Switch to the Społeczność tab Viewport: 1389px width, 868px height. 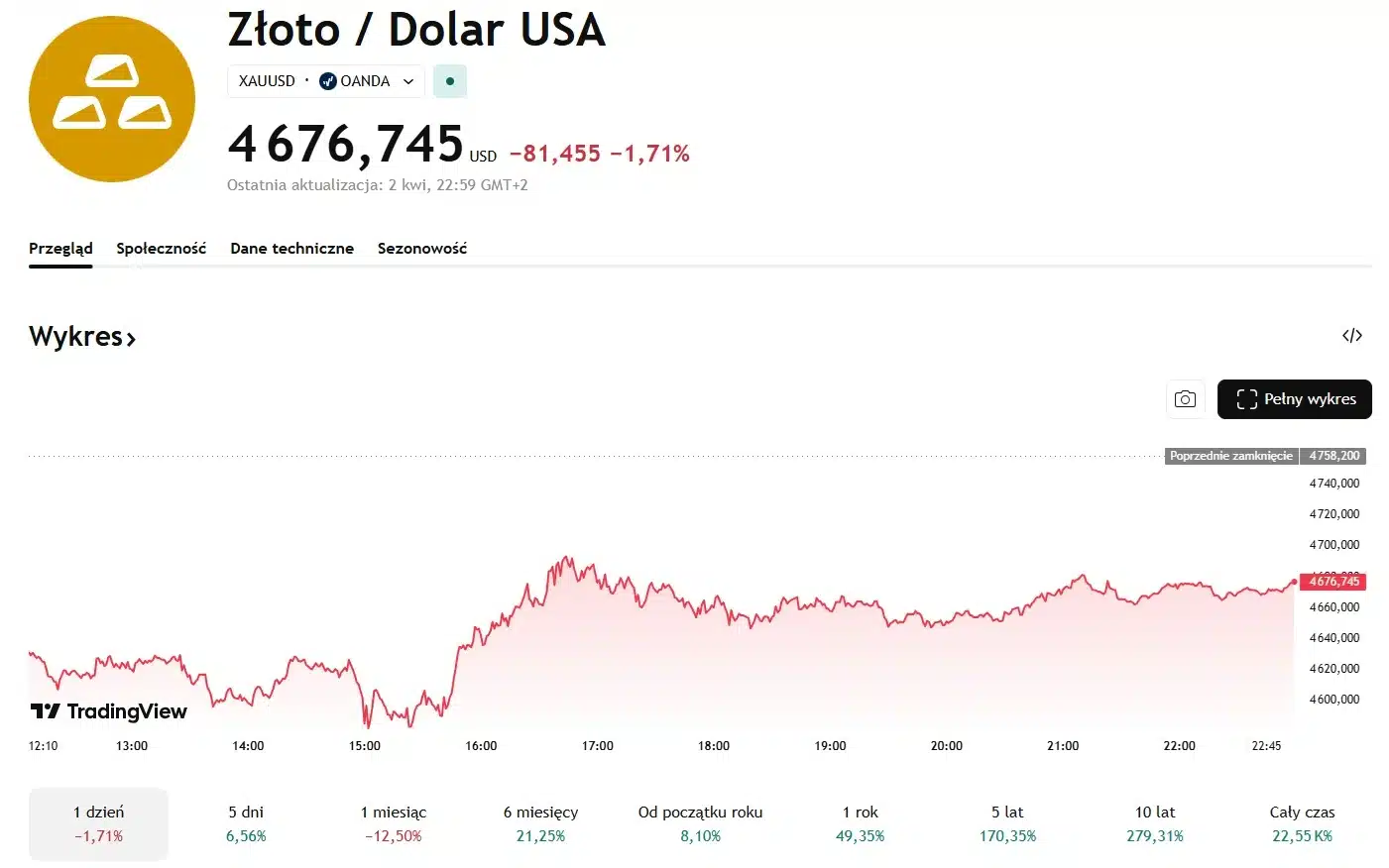161,249
